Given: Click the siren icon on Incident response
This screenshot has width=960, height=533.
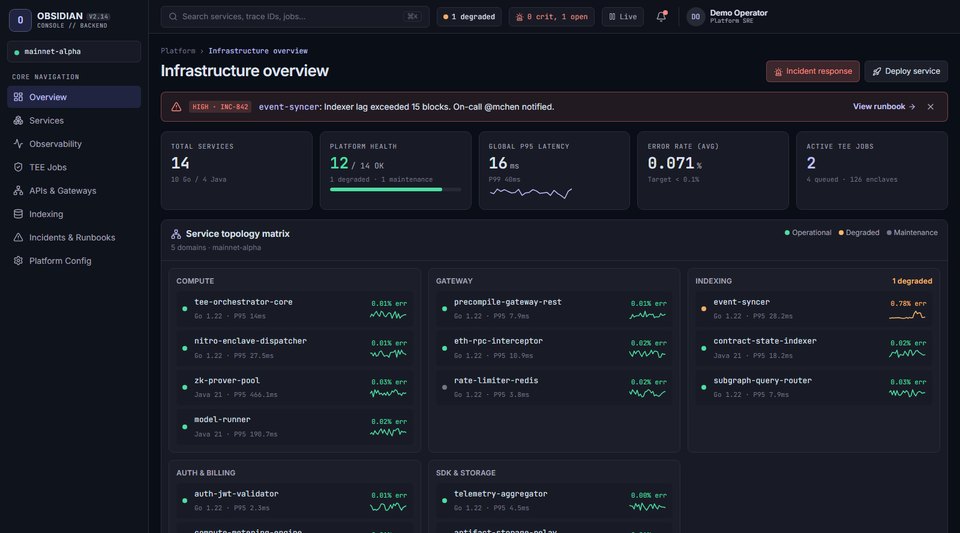Looking at the screenshot, I should coord(778,72).
